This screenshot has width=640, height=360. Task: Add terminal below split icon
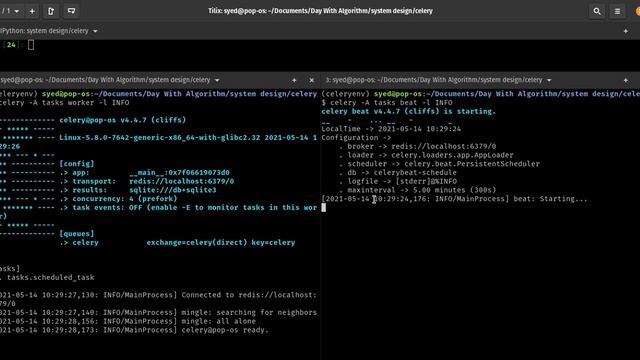[71, 11]
